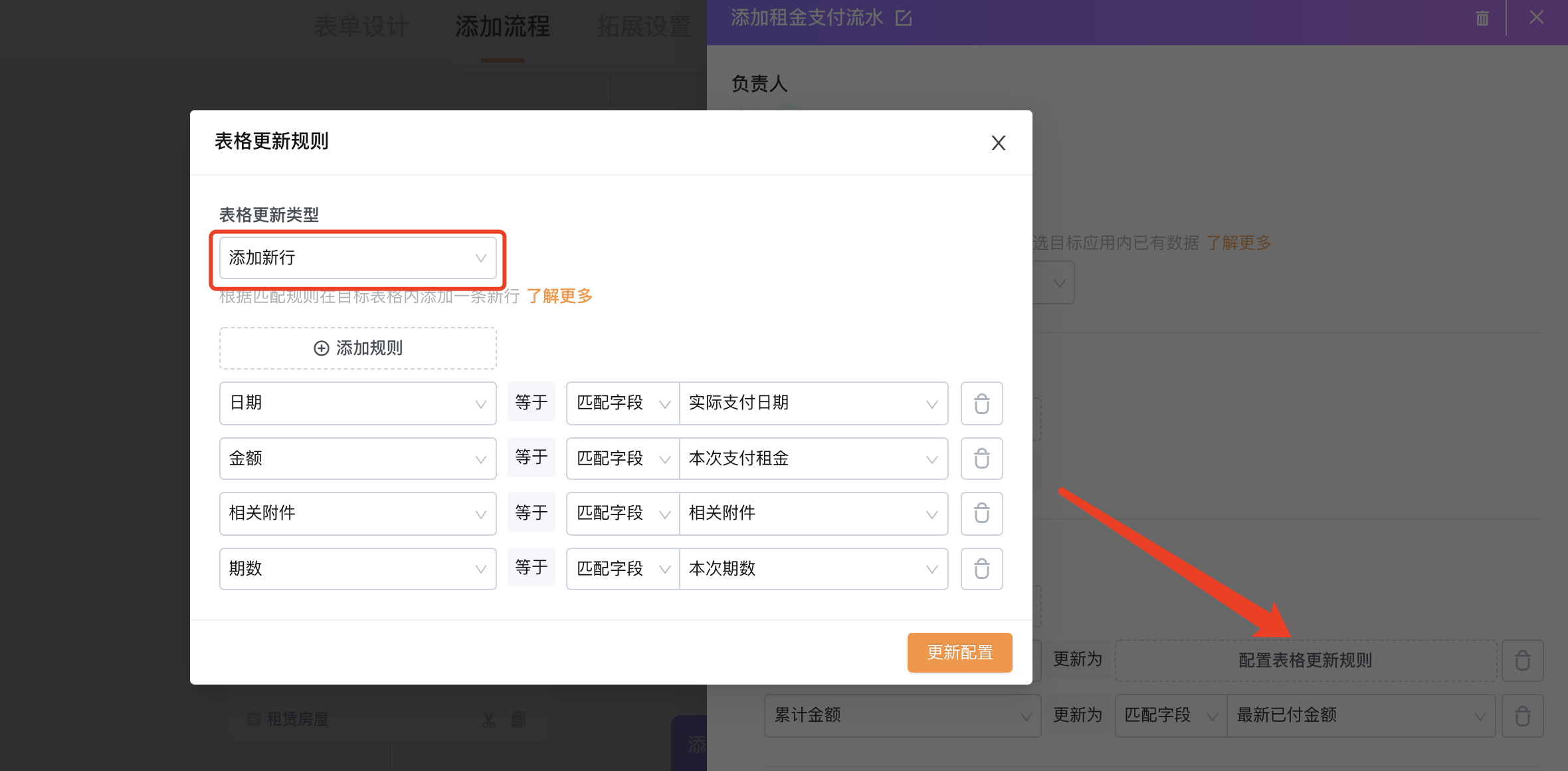Click the 更新配置 button
The width and height of the screenshot is (1568, 771).
point(959,653)
